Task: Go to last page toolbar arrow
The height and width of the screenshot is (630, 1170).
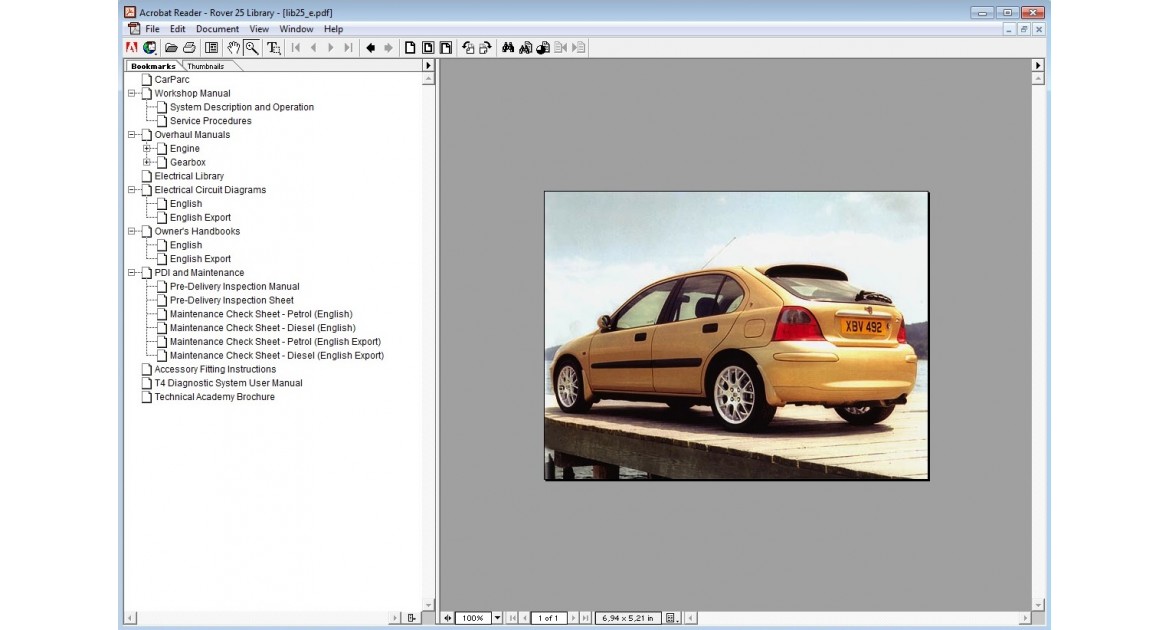Action: click(348, 48)
